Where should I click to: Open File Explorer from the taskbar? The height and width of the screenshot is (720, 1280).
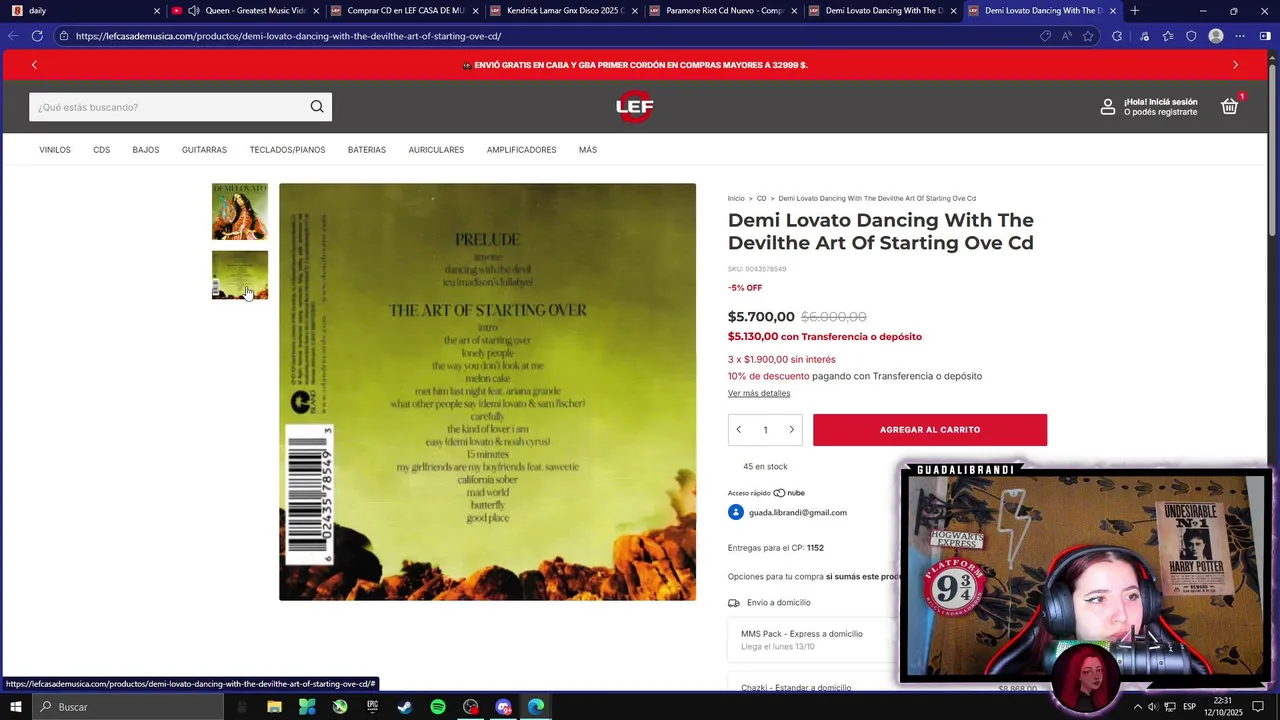coord(274,707)
